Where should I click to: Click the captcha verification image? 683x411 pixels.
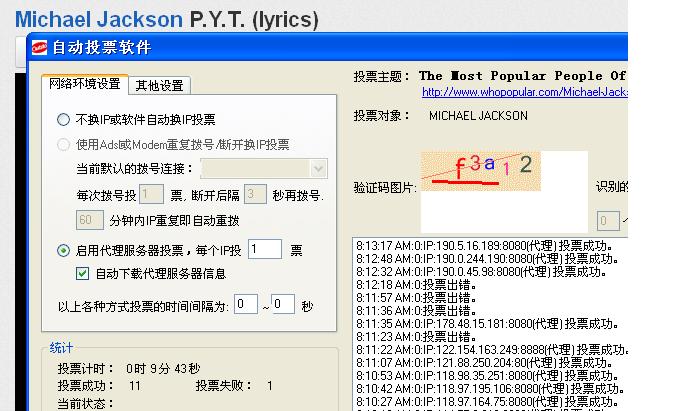tap(481, 169)
